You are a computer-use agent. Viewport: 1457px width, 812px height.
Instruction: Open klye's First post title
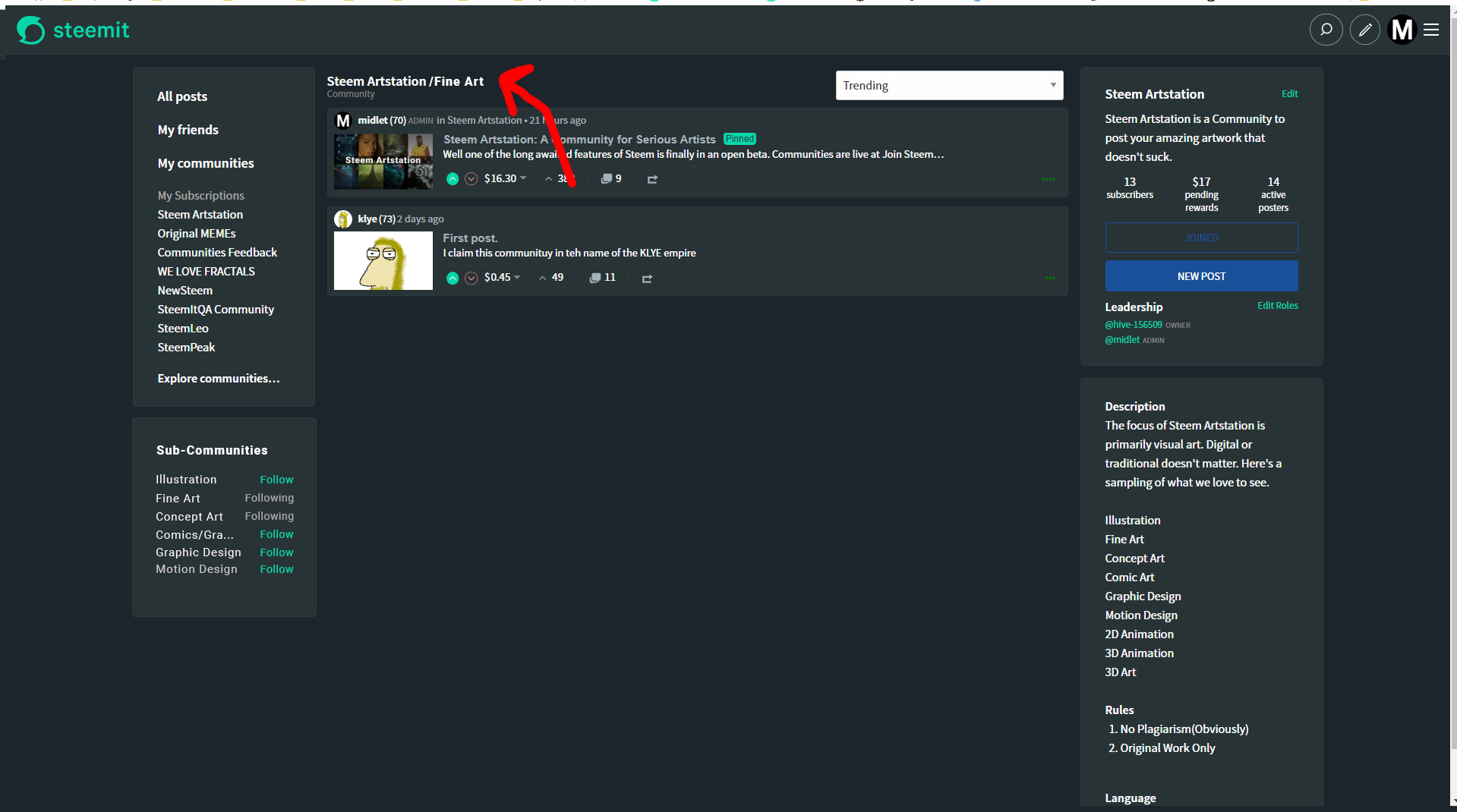(470, 238)
